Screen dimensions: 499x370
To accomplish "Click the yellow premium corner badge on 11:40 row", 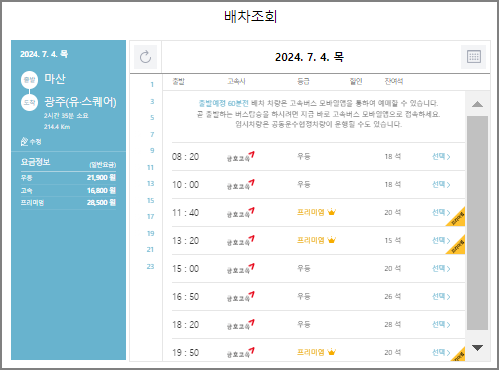I will pos(458,218).
